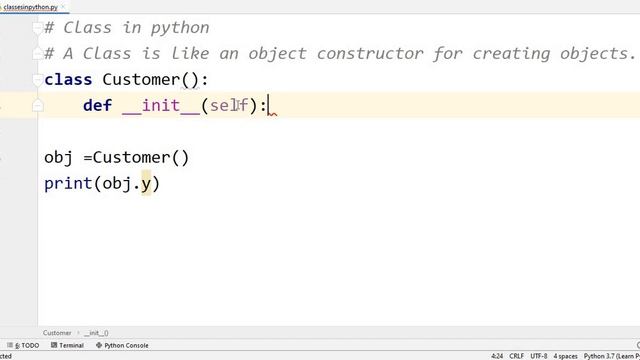Change UTF-8 file encoding
640x360 pixels.
[x=538, y=356]
